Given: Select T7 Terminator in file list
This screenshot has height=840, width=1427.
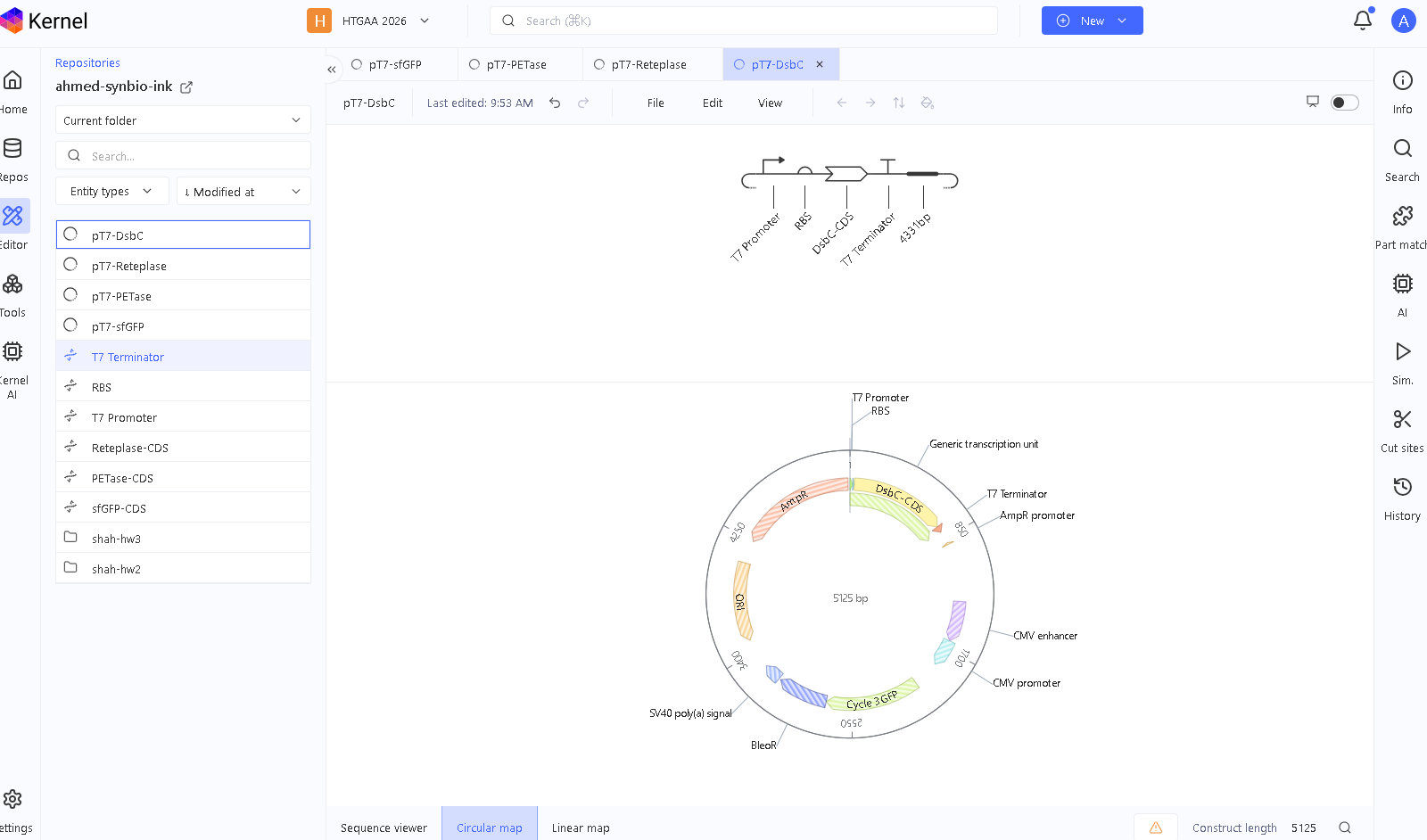Looking at the screenshot, I should 183,357.
